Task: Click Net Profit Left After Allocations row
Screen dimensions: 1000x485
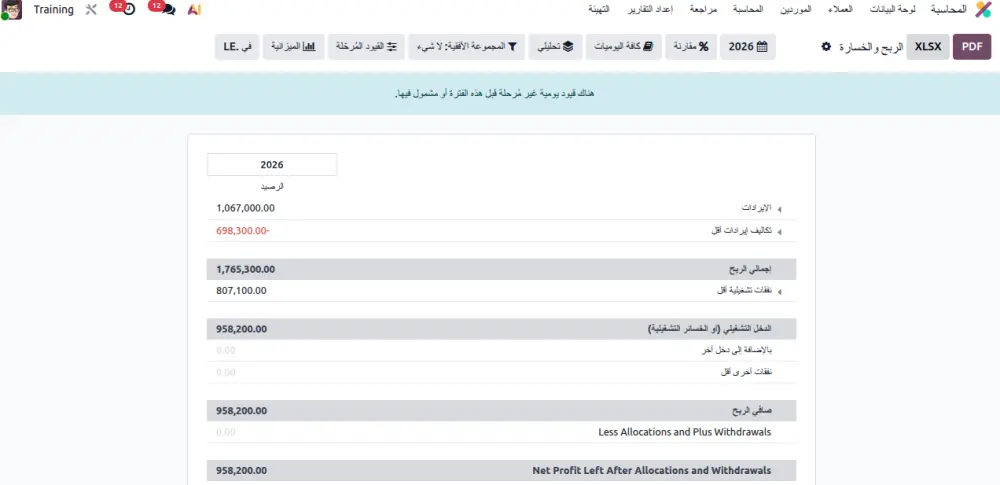Action: click(x=502, y=470)
